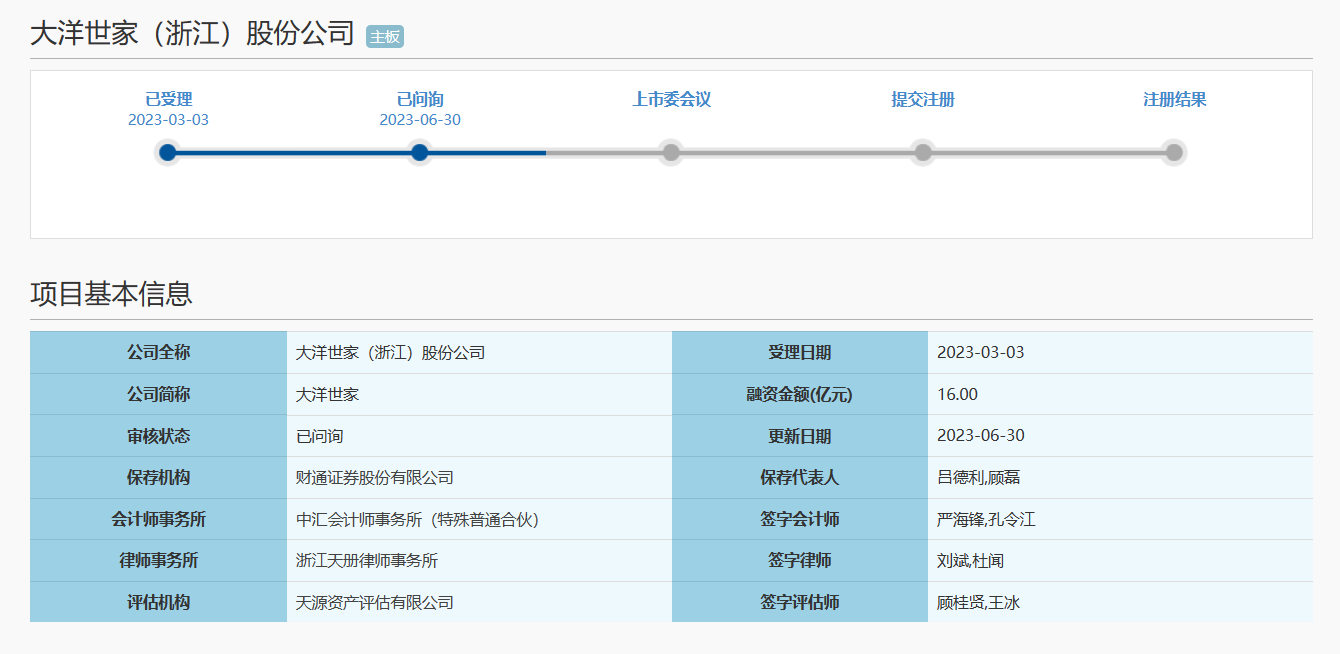
Task: Click the 受理日期 header cell
Action: pyautogui.click(x=800, y=353)
